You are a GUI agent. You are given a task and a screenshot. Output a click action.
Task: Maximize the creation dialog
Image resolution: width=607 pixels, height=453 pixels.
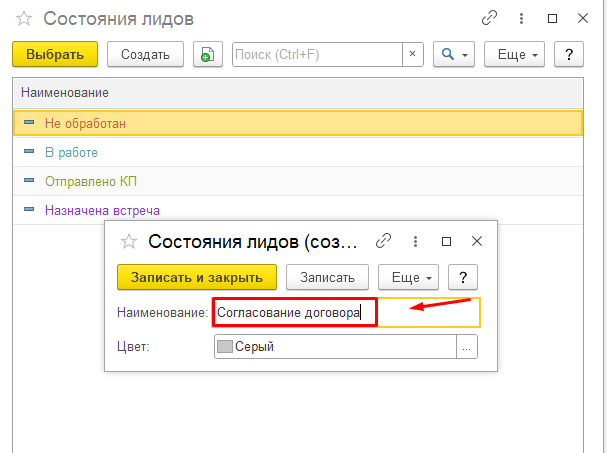pyautogui.click(x=446, y=241)
